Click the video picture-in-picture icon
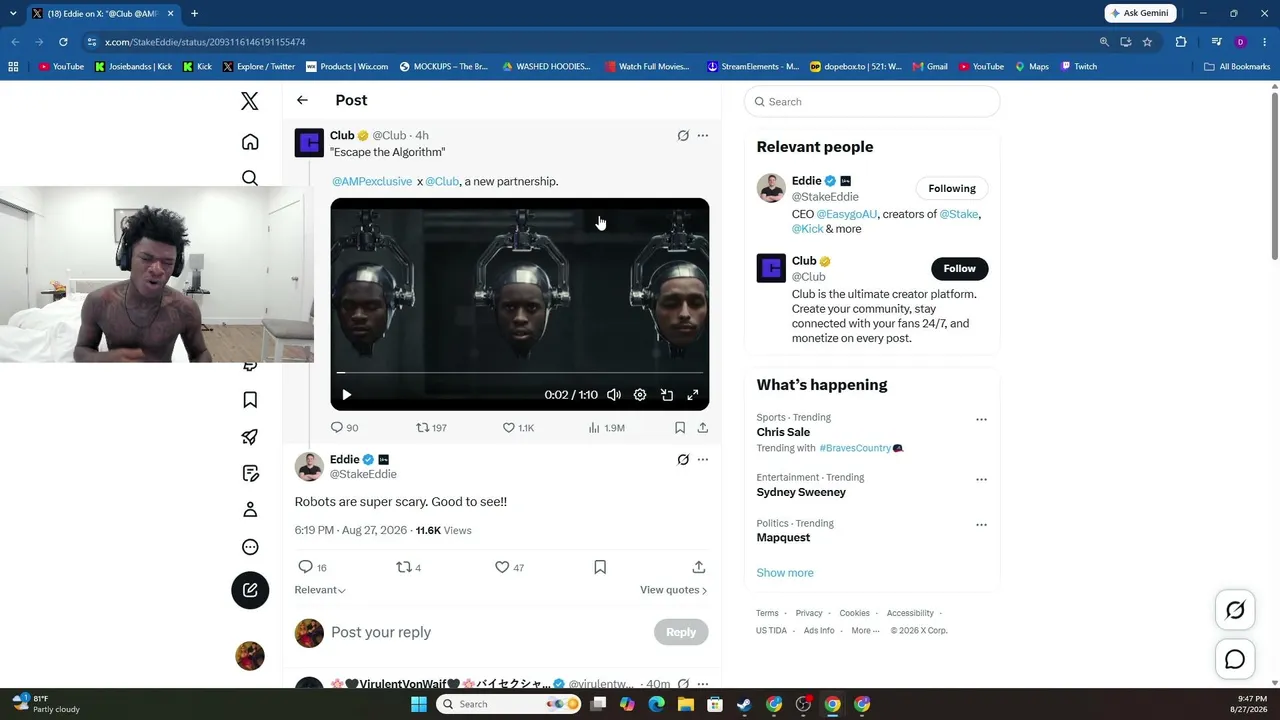 667,395
